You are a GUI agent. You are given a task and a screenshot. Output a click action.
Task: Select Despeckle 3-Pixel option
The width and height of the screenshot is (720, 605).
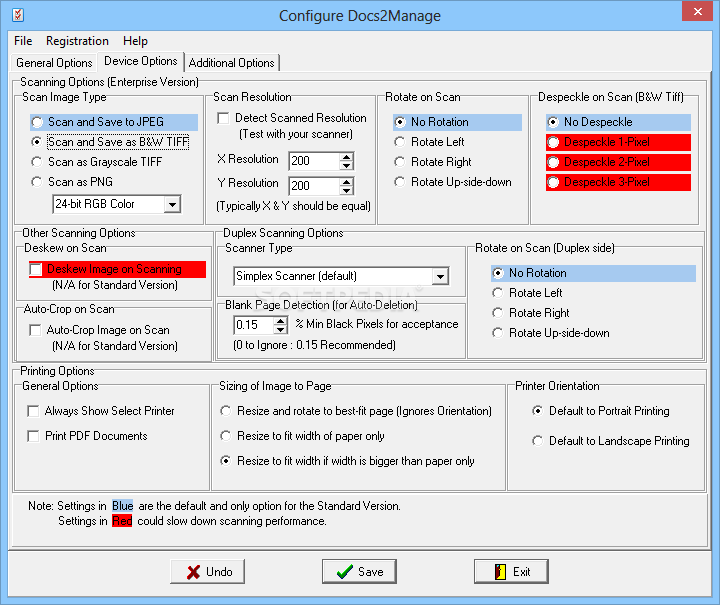point(618,182)
